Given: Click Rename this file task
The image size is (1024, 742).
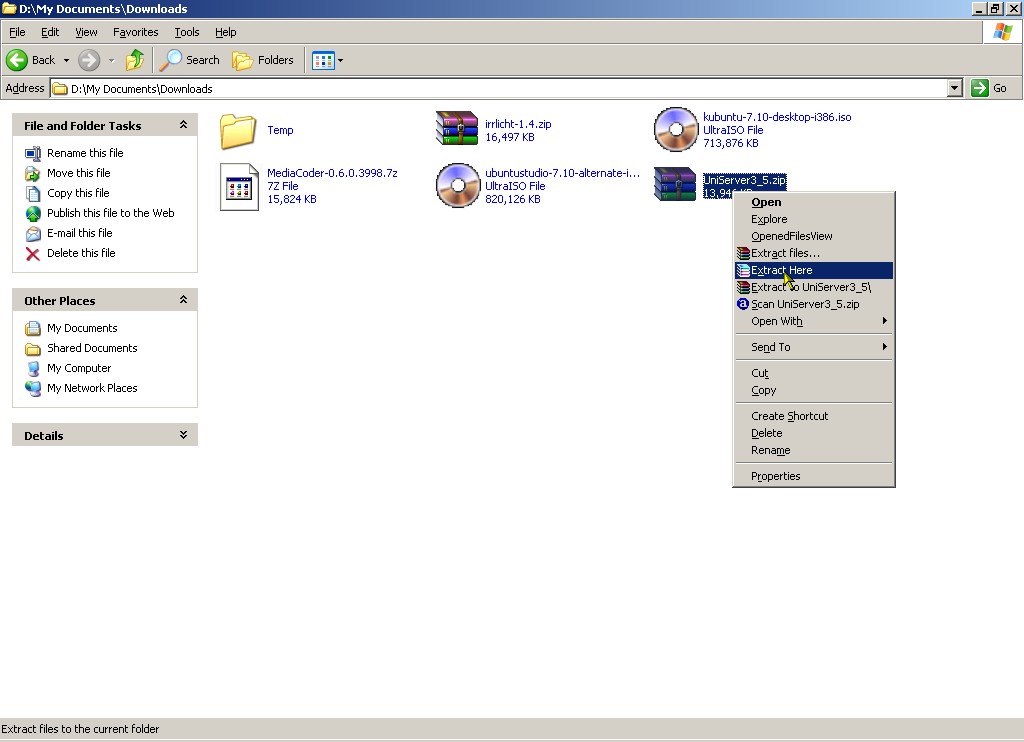Looking at the screenshot, I should coord(85,153).
